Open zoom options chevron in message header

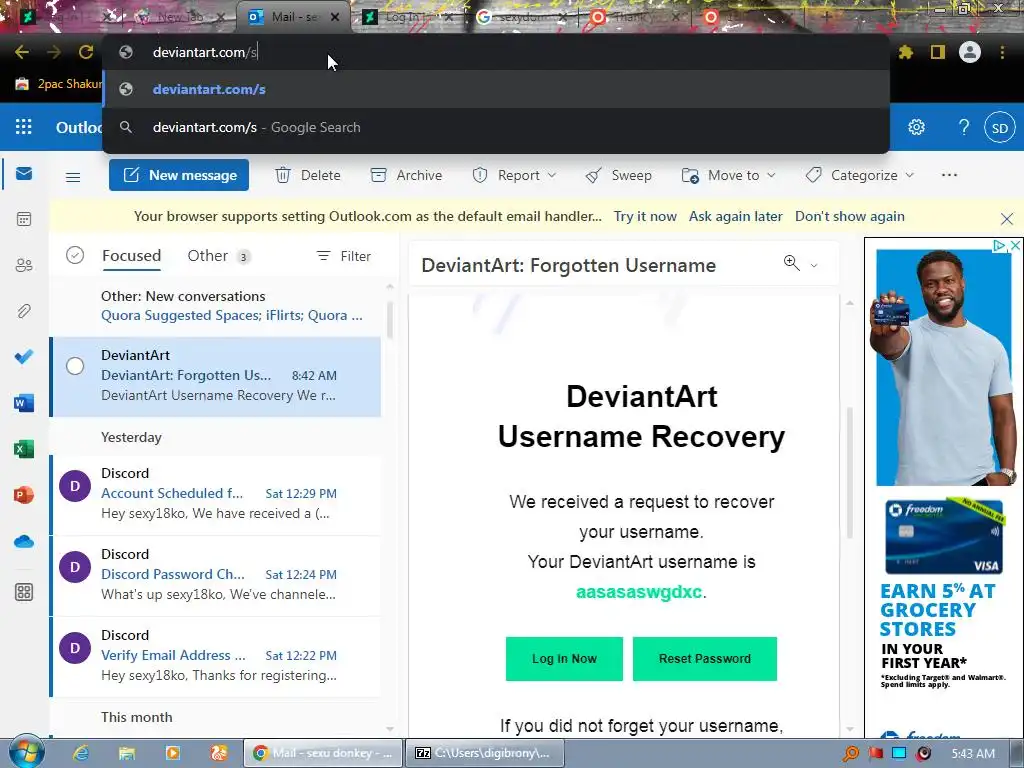[814, 265]
